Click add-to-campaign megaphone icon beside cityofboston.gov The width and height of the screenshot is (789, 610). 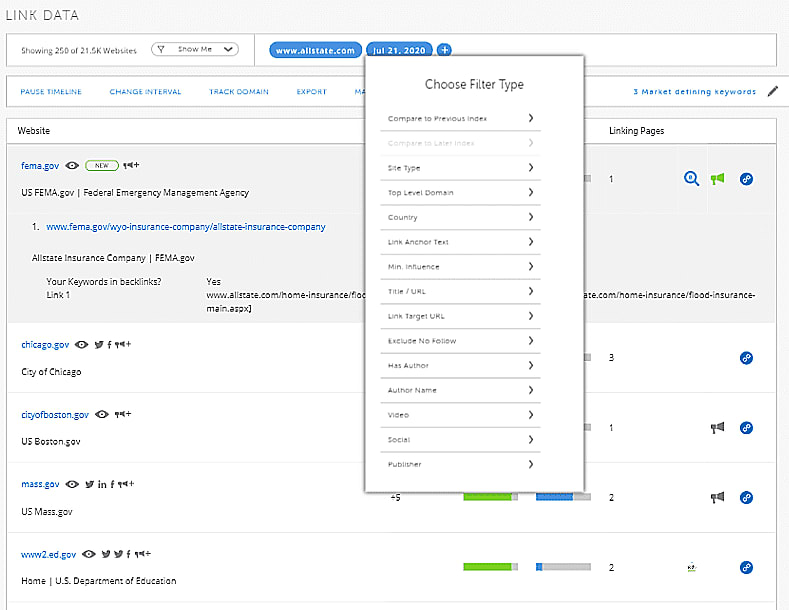(123, 414)
